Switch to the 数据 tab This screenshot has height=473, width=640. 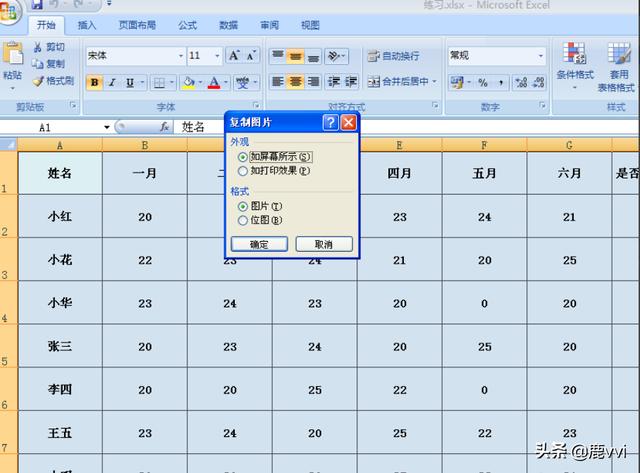click(229, 25)
